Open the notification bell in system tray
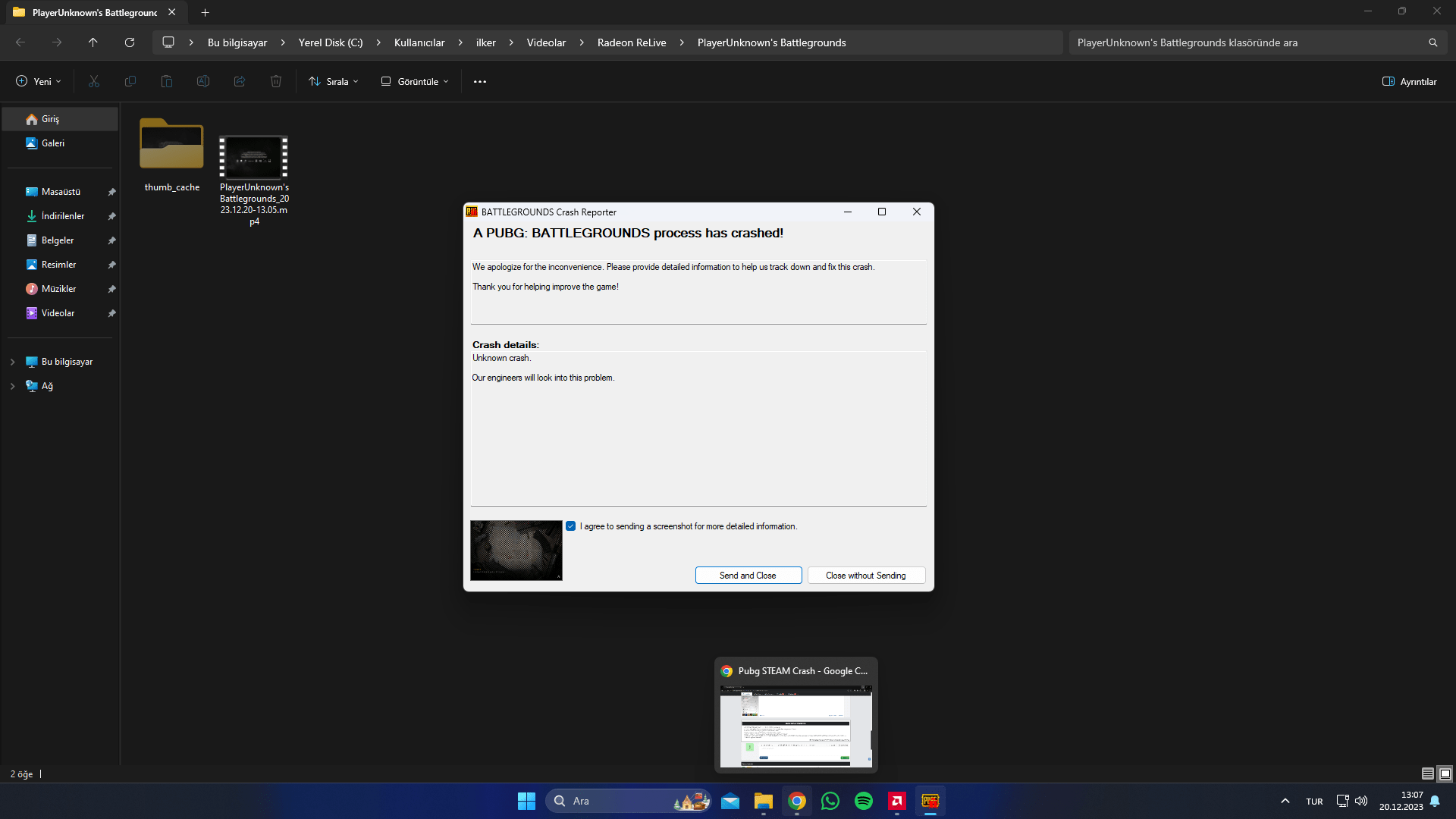This screenshot has height=819, width=1456. pyautogui.click(x=1435, y=801)
